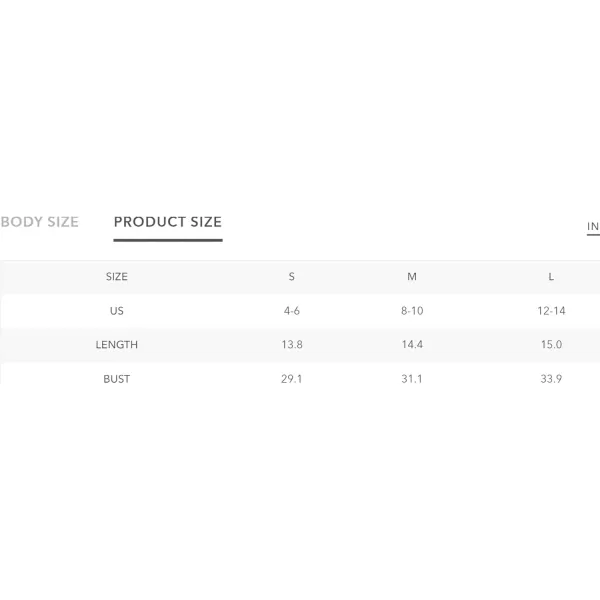Click the M column header
This screenshot has height=600, width=600.
coord(412,277)
